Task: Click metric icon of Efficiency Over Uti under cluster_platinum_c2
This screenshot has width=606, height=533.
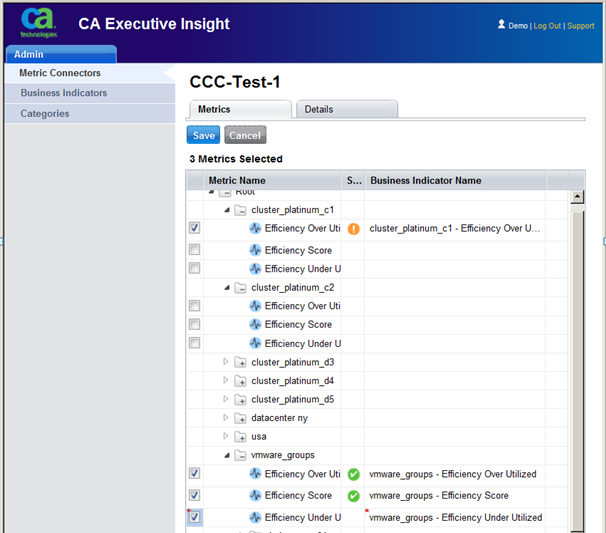Action: coord(255,306)
